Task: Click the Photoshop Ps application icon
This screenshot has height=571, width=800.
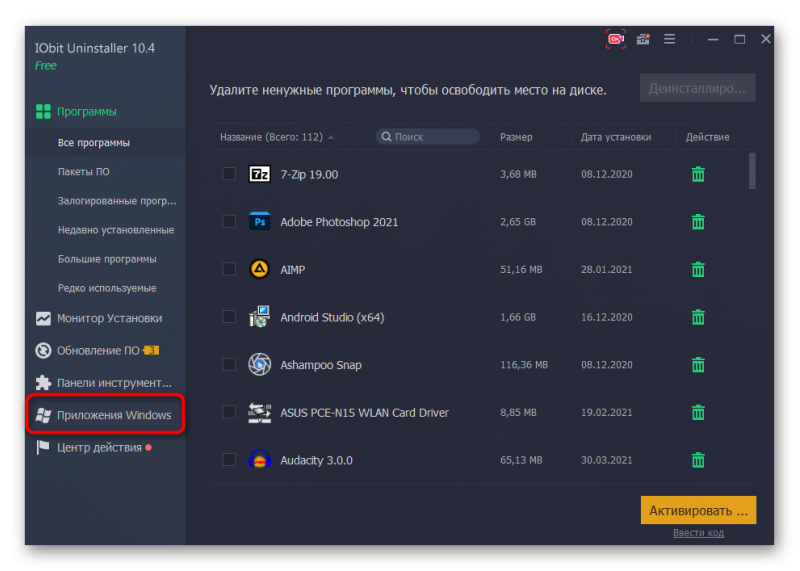Action: [259, 221]
